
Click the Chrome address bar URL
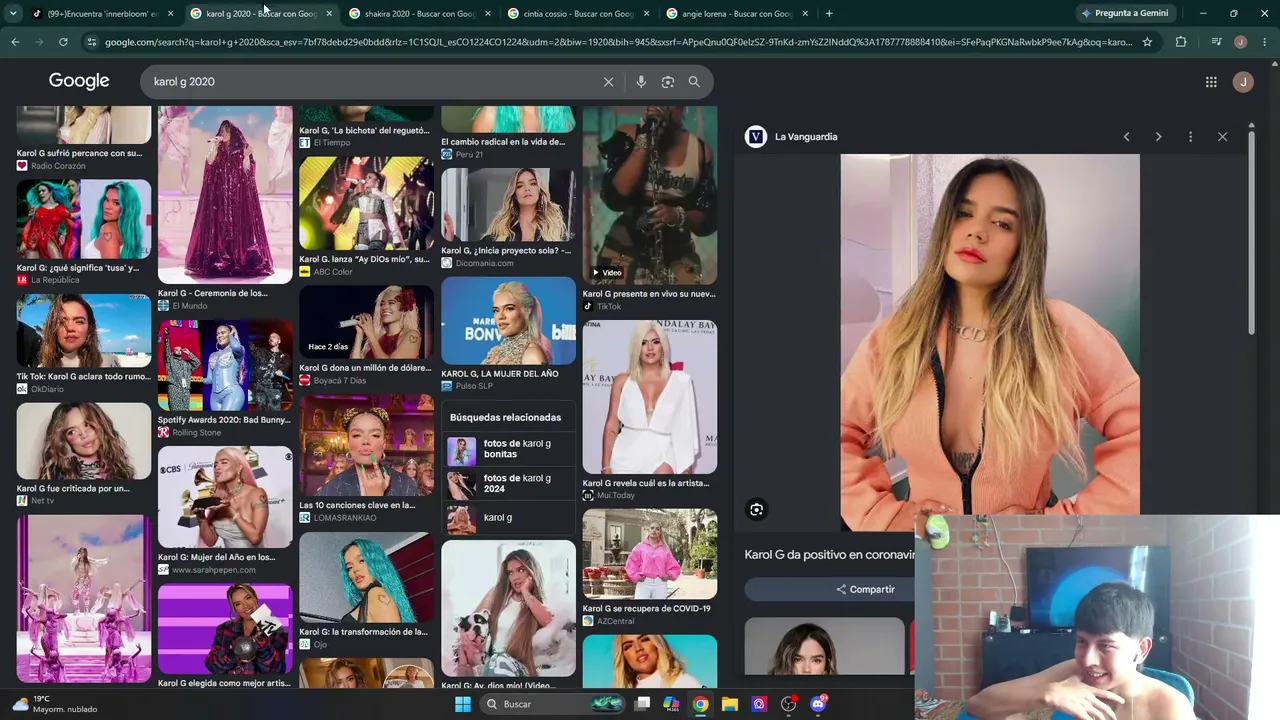click(618, 42)
